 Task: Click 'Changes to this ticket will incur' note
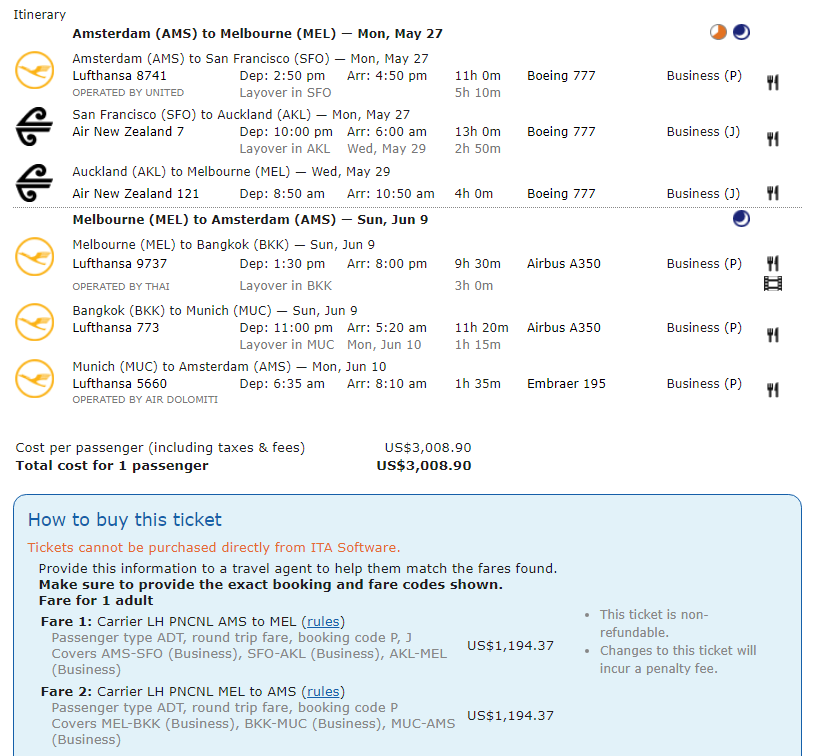[678, 660]
